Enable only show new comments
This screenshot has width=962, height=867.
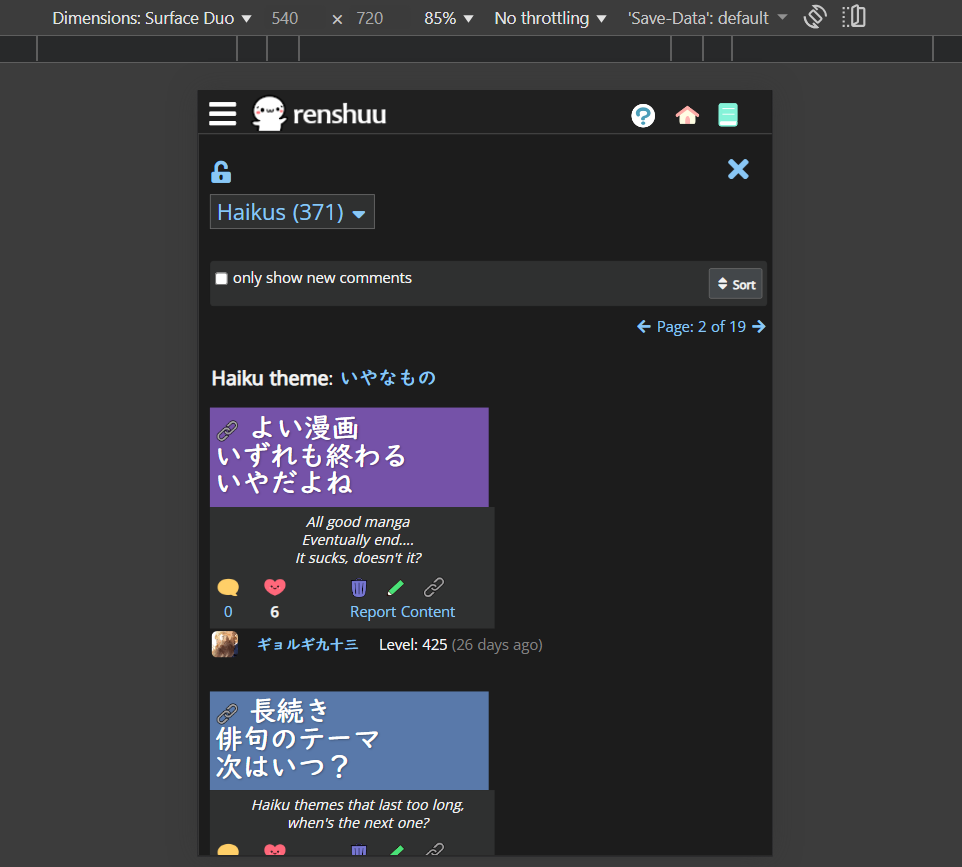point(221,278)
